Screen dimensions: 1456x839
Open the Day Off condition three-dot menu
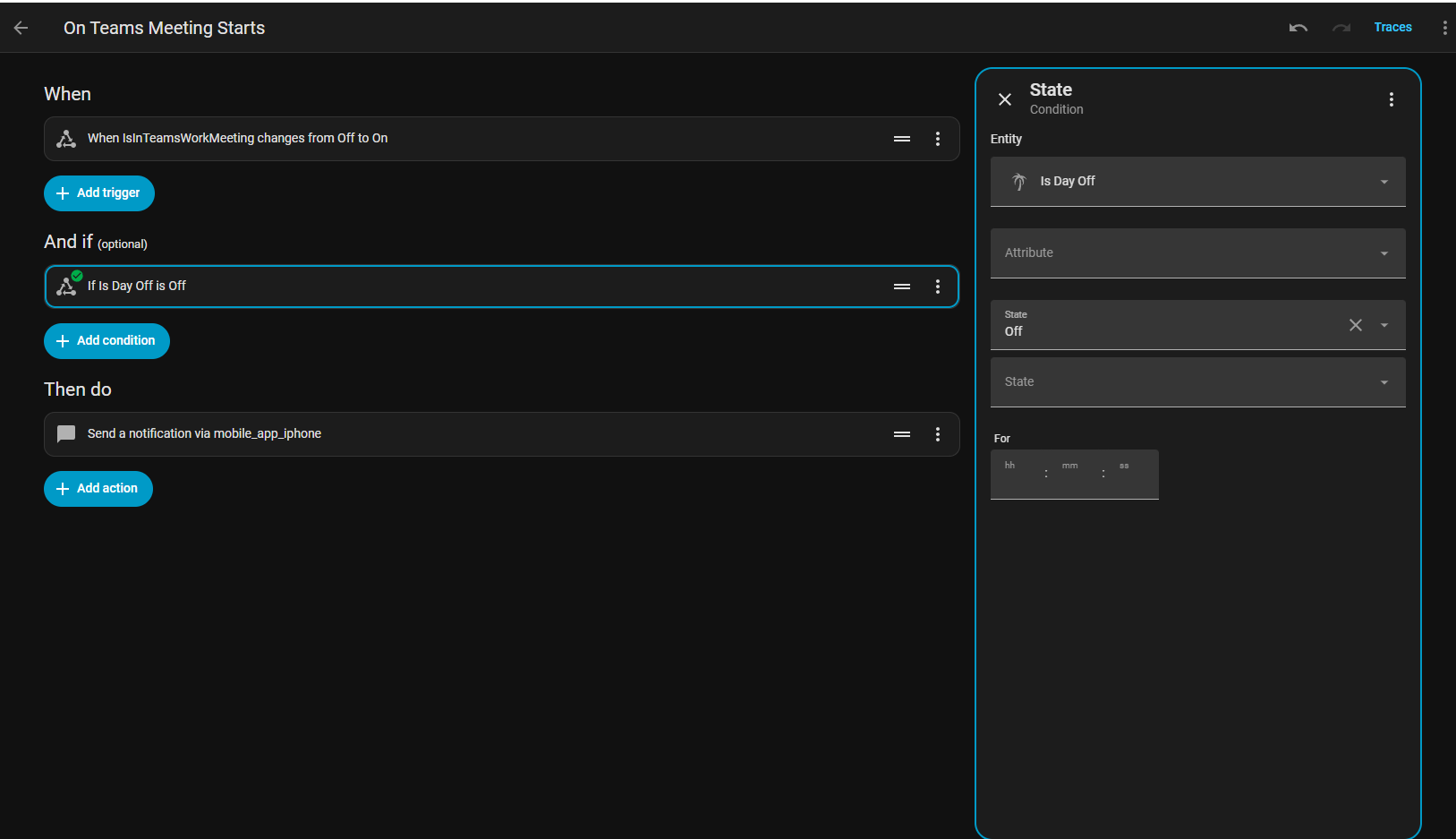click(x=938, y=287)
